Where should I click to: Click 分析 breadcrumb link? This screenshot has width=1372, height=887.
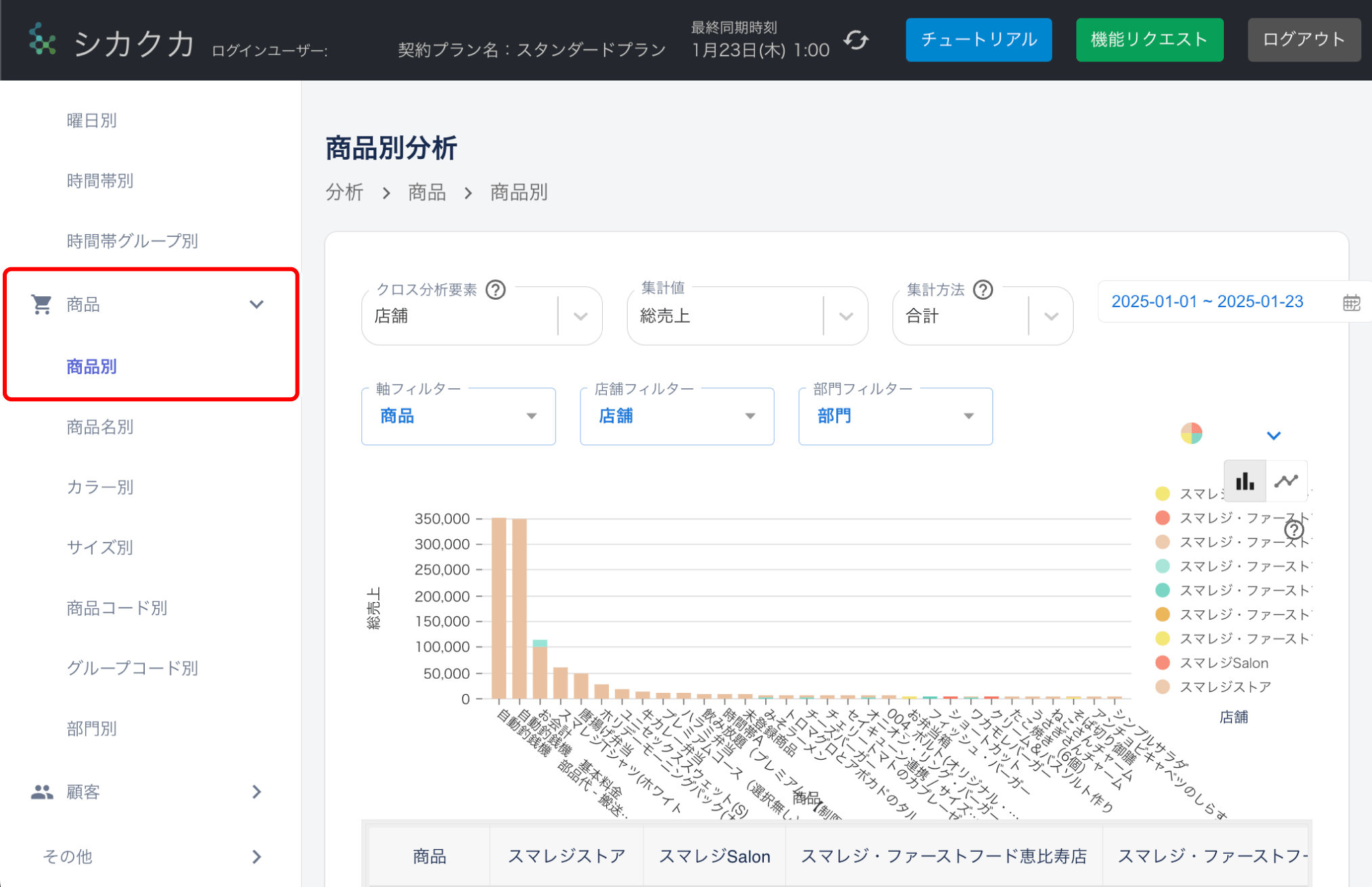point(344,193)
